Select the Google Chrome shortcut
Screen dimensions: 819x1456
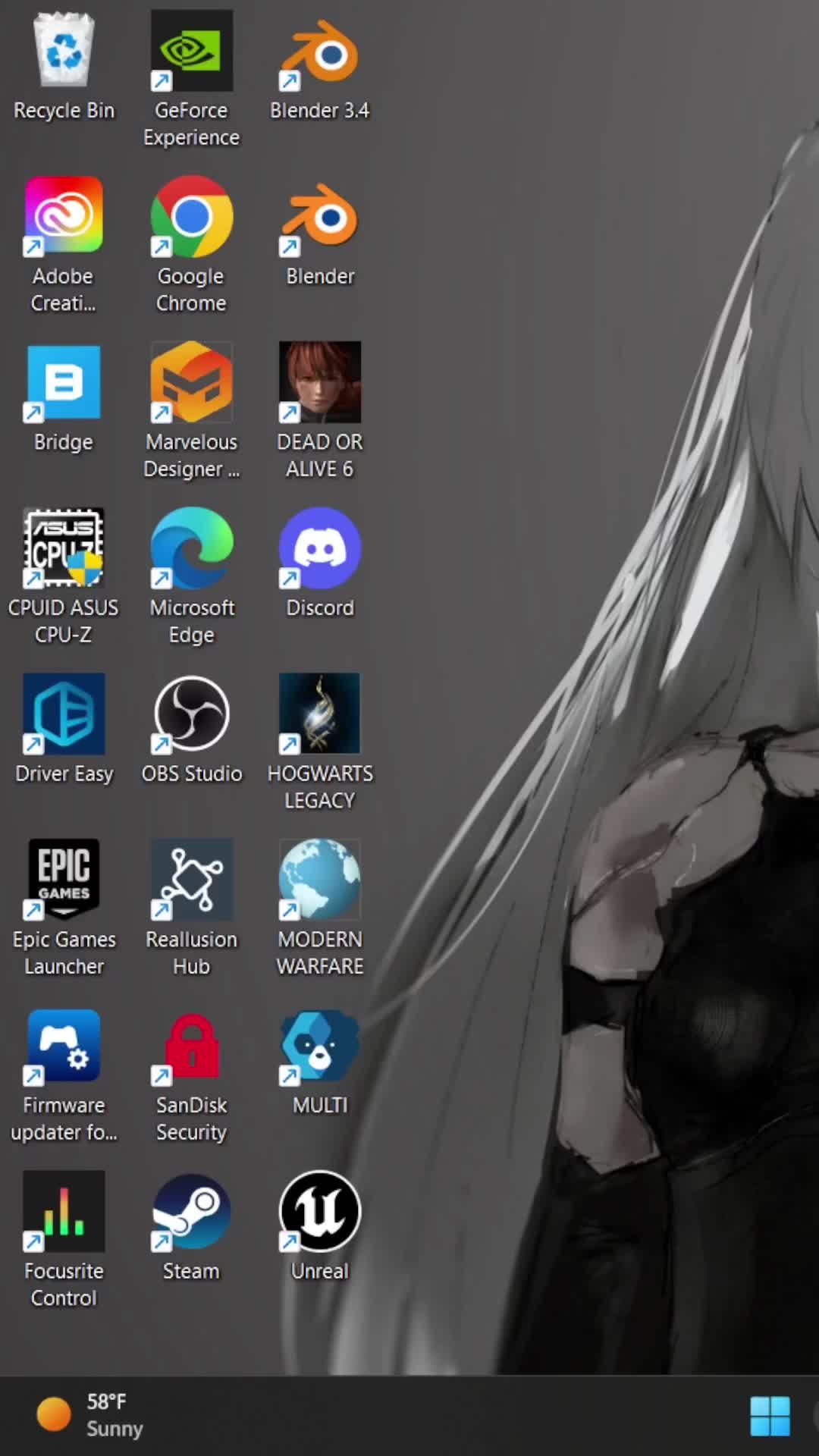coord(191,217)
